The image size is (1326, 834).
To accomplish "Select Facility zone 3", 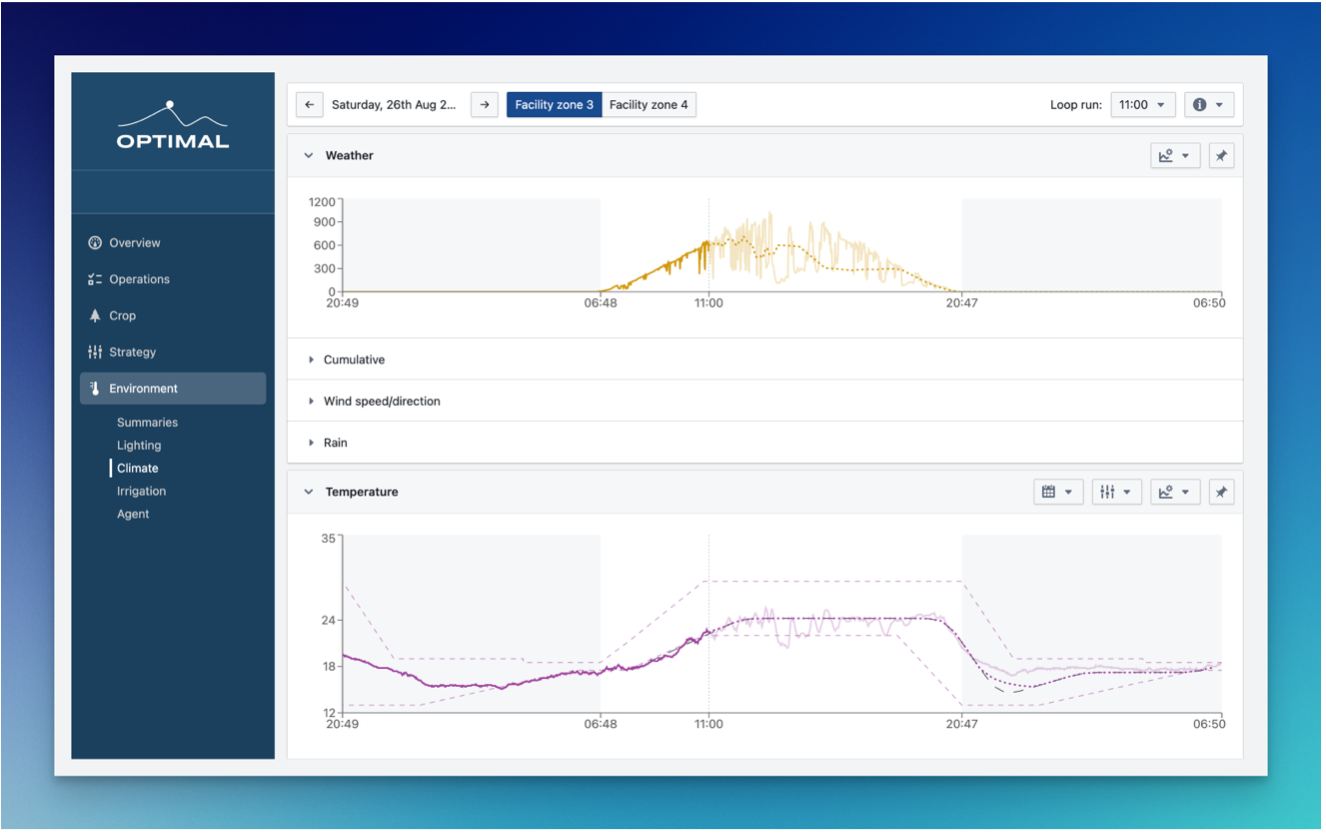I will 554,105.
